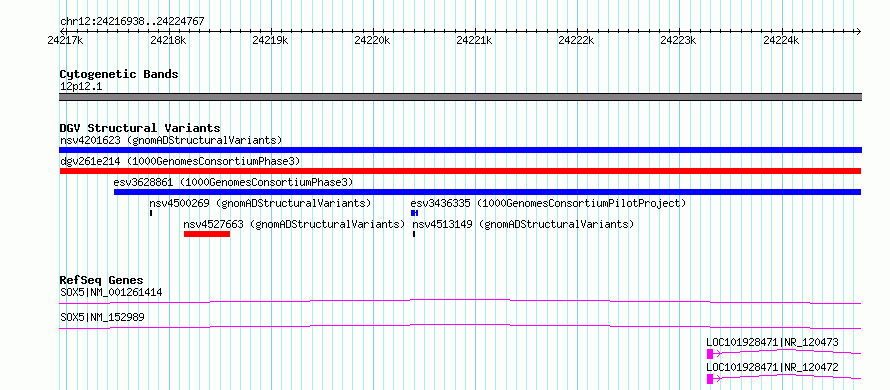Open the esv3436335 (1000GenomesConsortiumPilotProject) label
This screenshot has height=390, width=890.
point(548,203)
